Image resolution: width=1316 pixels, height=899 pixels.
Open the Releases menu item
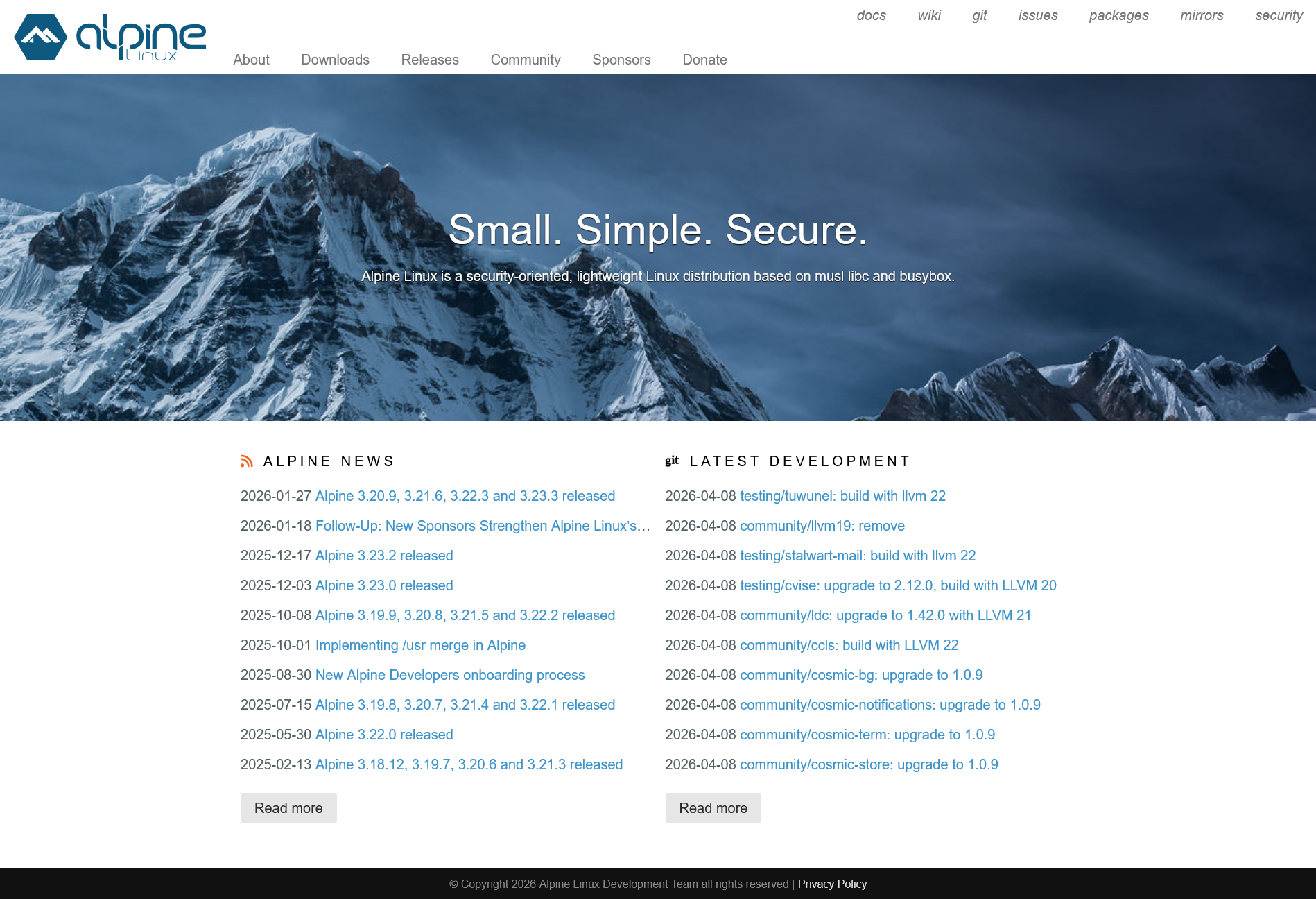430,60
